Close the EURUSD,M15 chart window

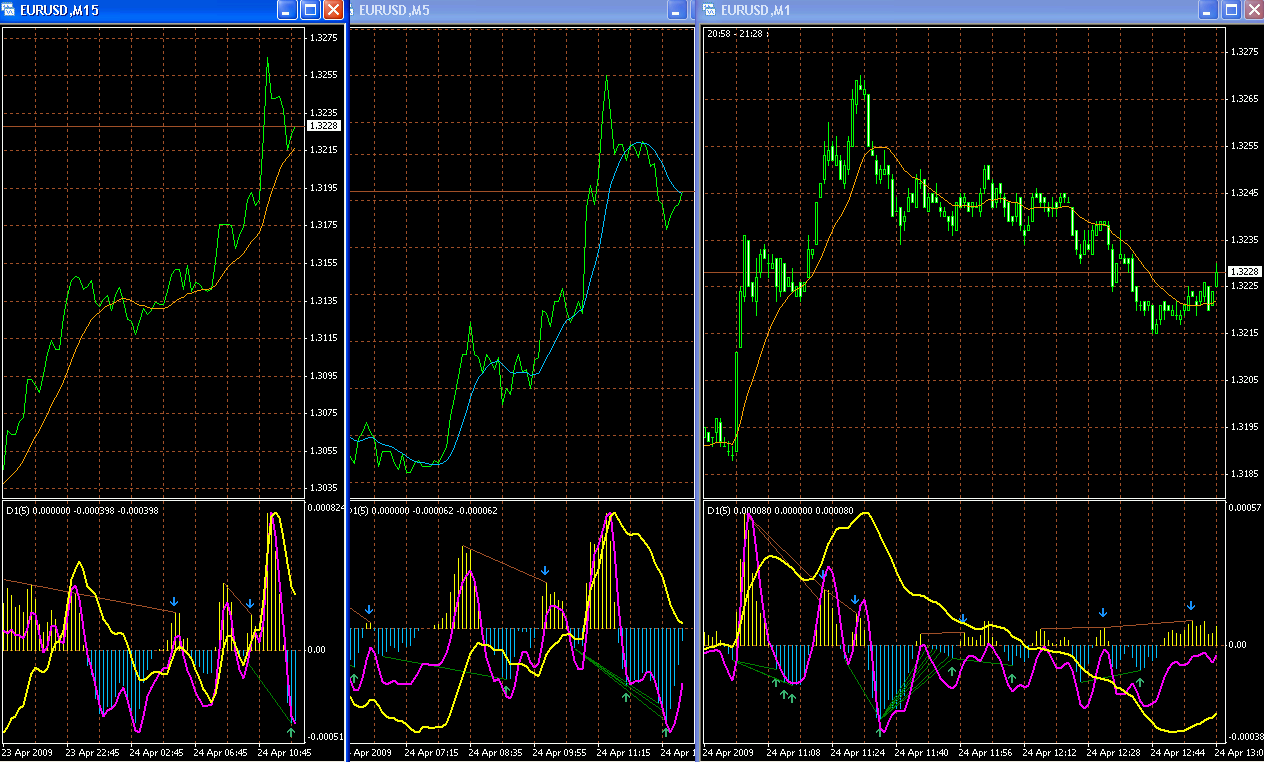[x=333, y=10]
